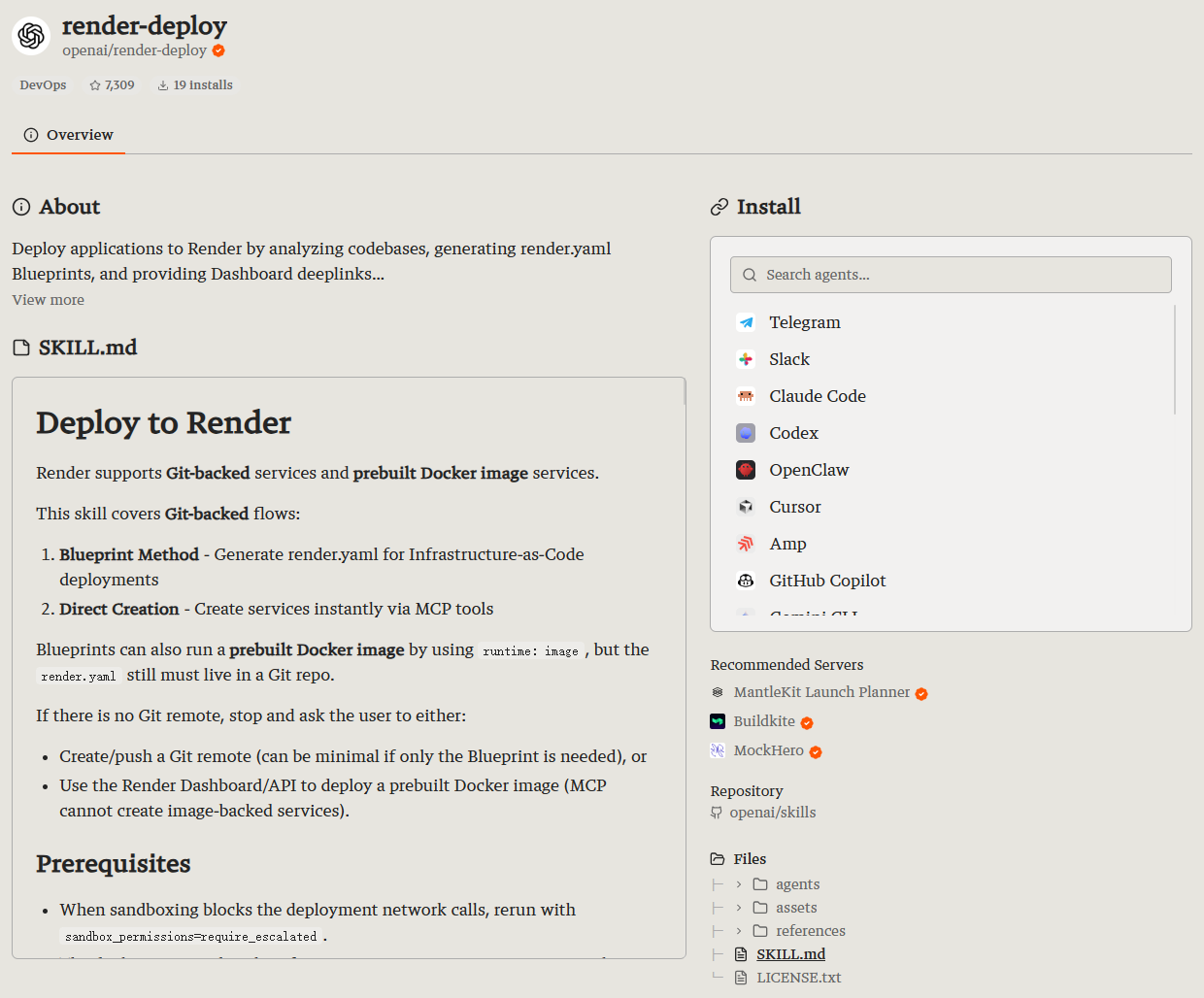Choose the Slack agent icon
1204x998 pixels.
point(746,359)
